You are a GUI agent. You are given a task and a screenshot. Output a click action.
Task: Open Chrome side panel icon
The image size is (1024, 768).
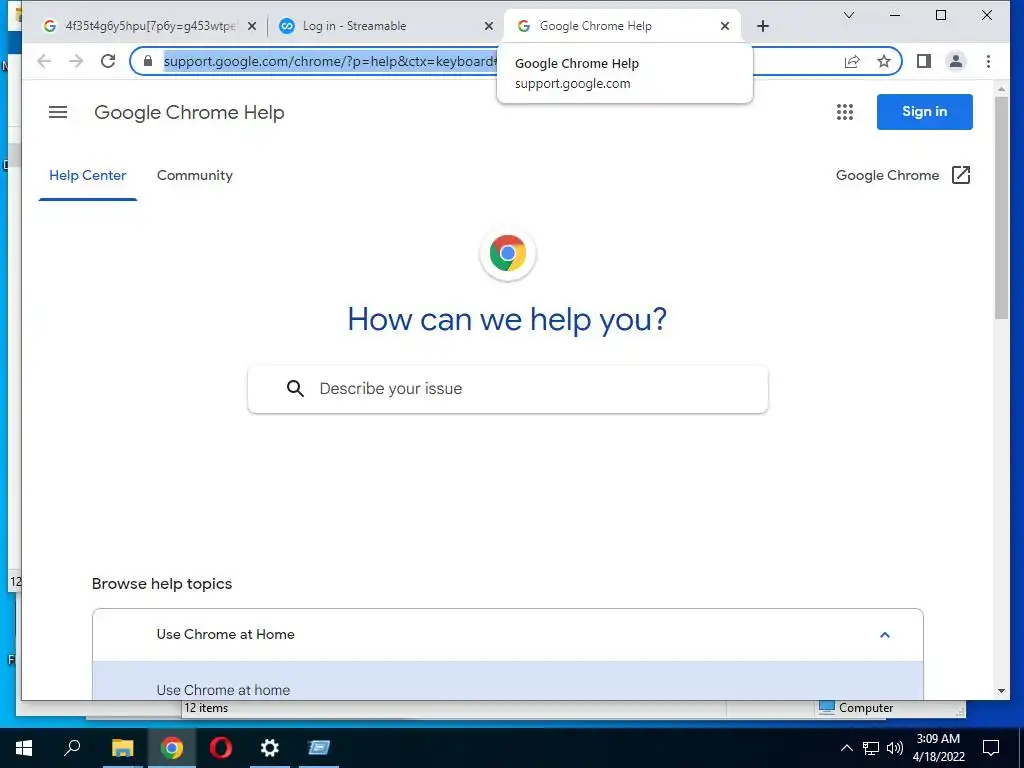923,61
